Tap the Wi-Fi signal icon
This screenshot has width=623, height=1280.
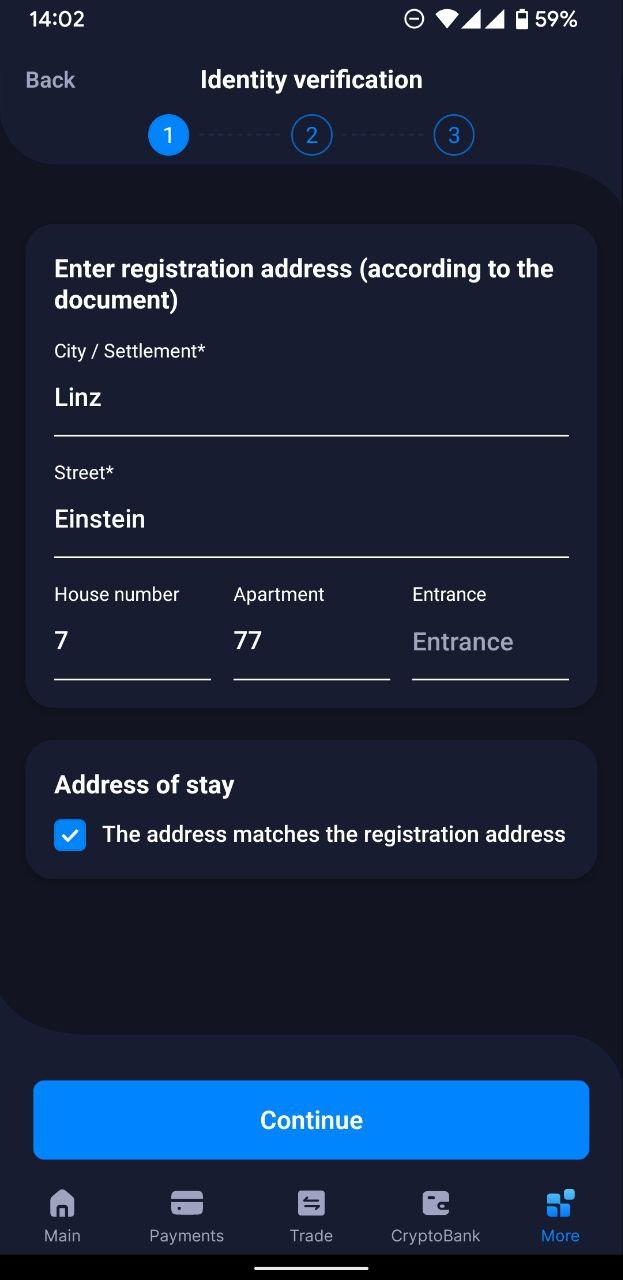tap(446, 19)
